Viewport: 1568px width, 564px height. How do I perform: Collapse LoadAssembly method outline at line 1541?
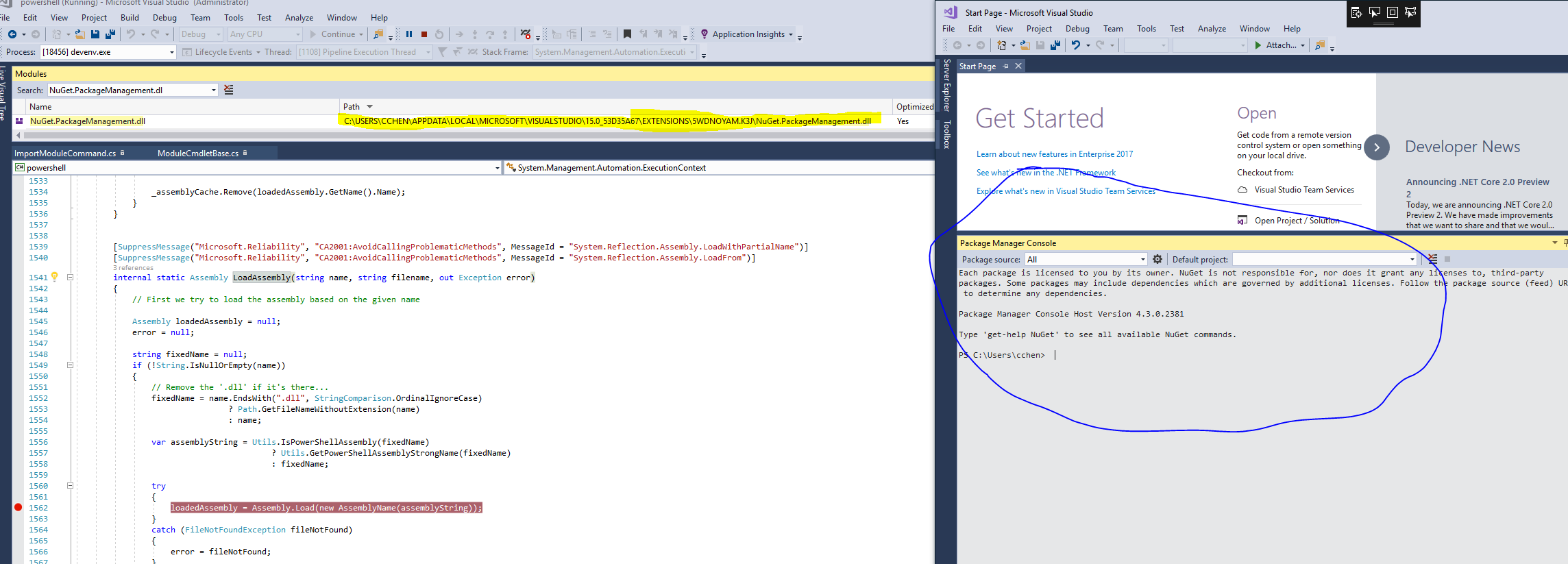(x=70, y=278)
